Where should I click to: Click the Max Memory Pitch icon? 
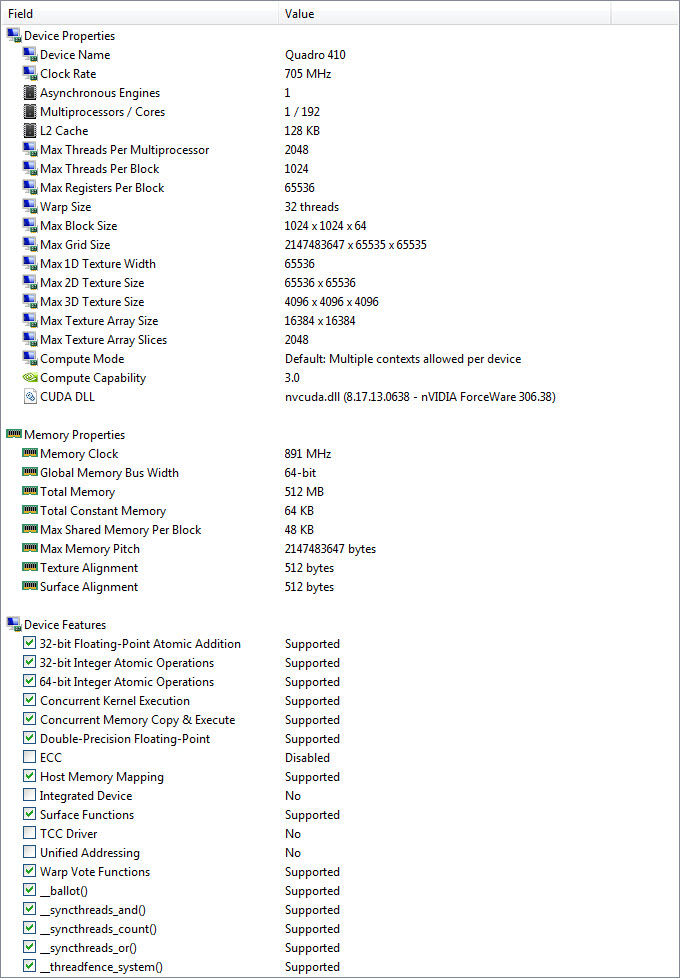coord(30,548)
